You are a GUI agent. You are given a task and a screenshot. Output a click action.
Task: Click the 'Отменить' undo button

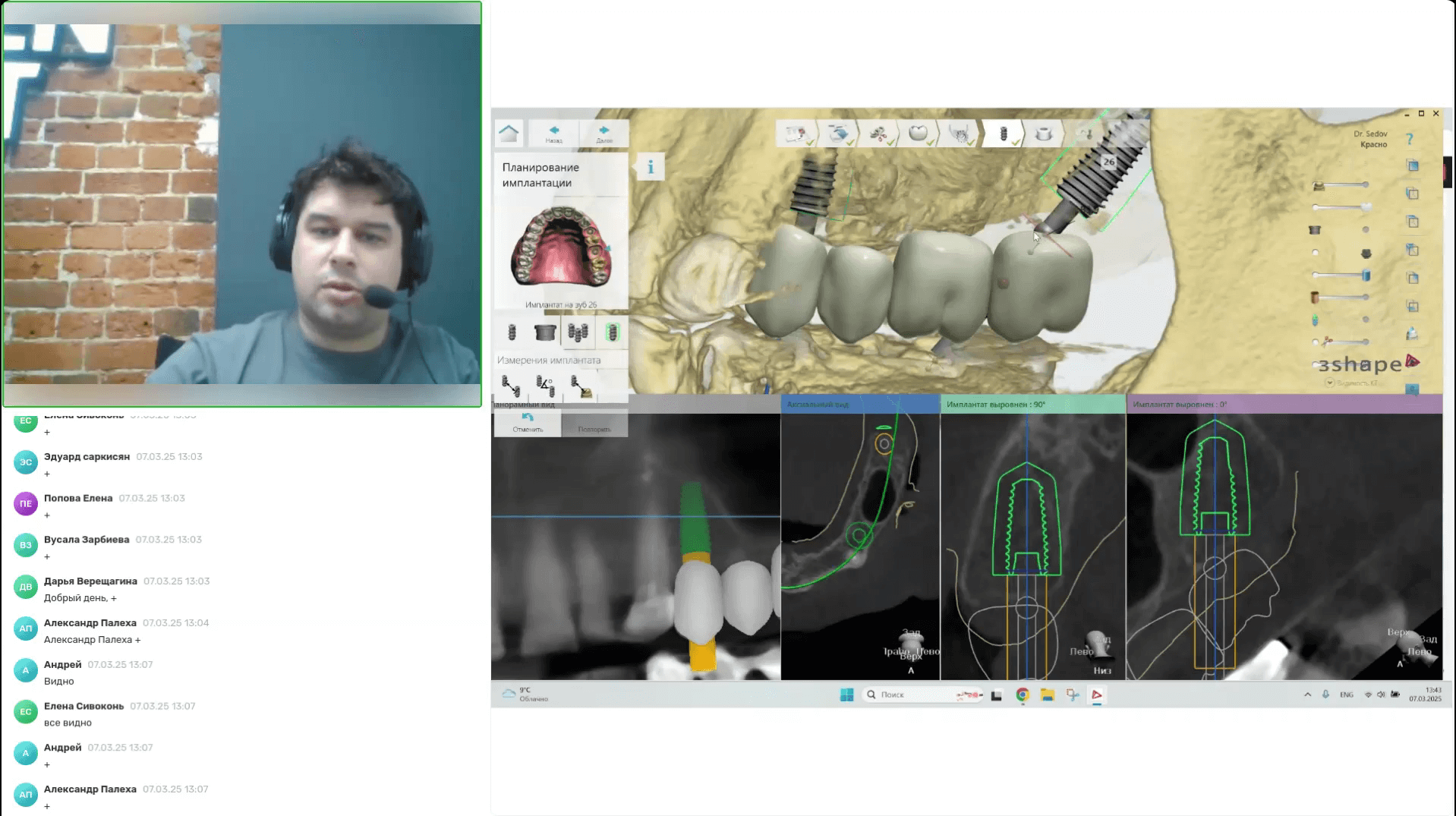click(x=528, y=424)
